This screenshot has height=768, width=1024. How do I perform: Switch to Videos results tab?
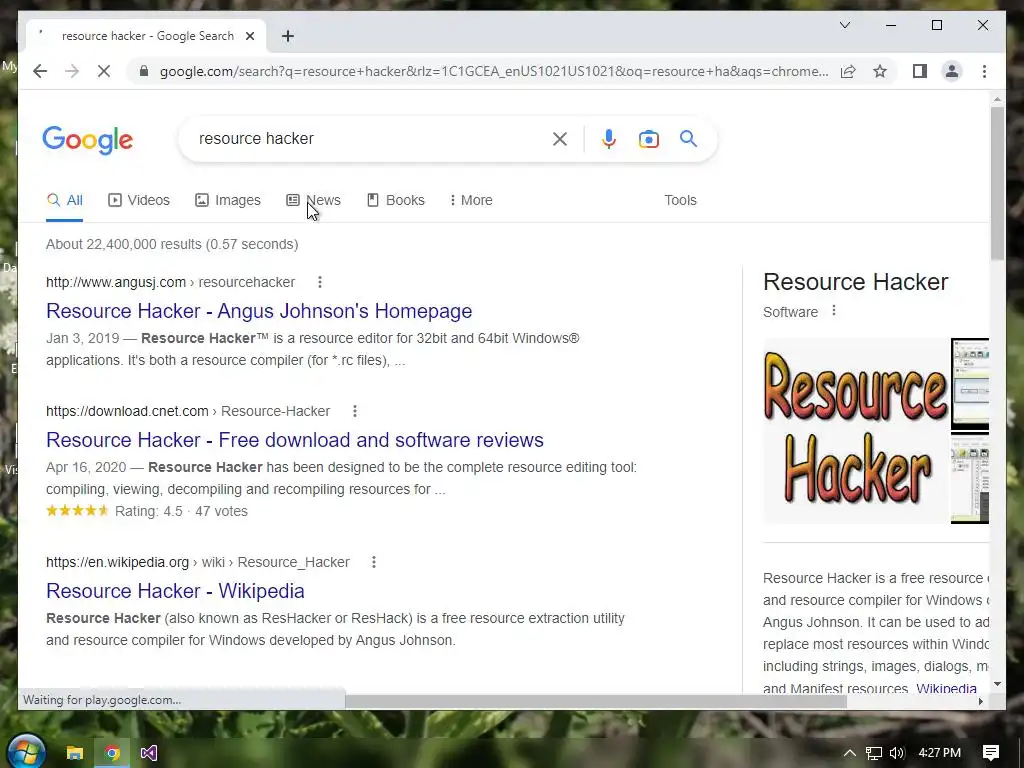(139, 200)
